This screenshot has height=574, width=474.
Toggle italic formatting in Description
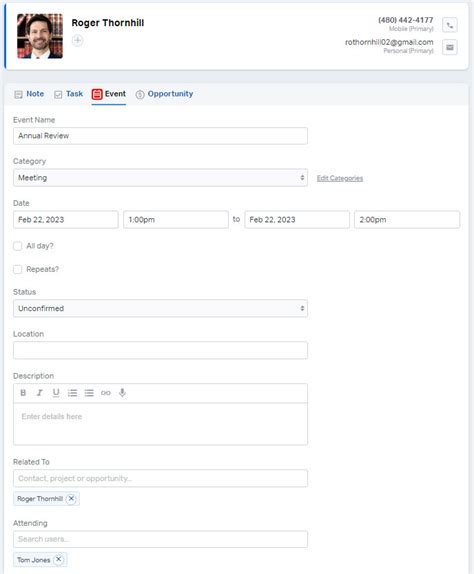(40, 393)
